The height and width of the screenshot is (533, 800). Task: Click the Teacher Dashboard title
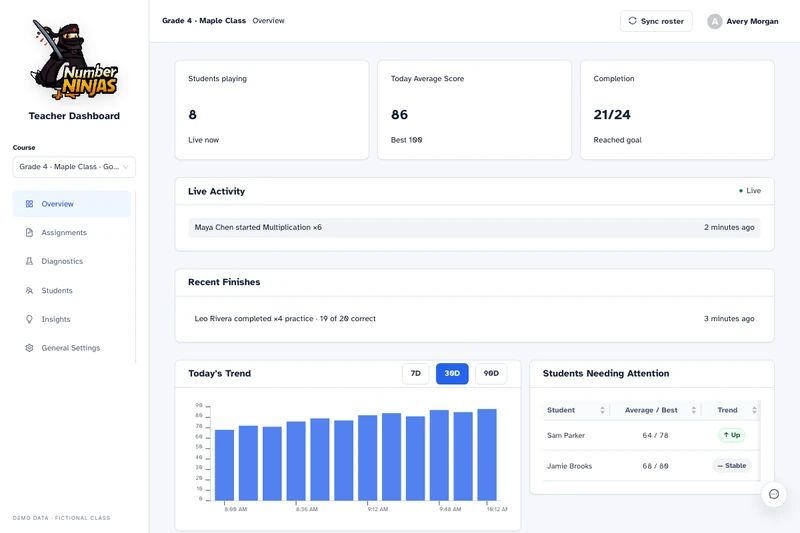coord(74,116)
